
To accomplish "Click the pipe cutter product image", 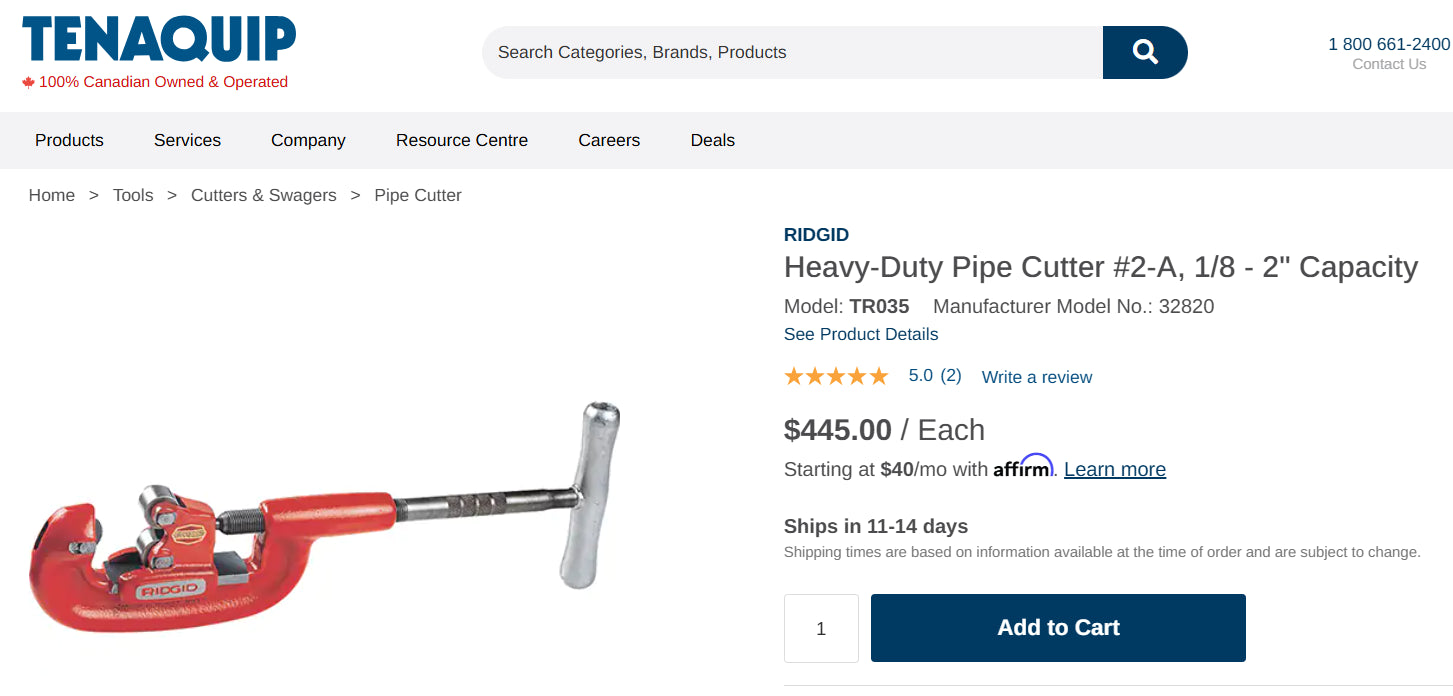I will click(325, 520).
